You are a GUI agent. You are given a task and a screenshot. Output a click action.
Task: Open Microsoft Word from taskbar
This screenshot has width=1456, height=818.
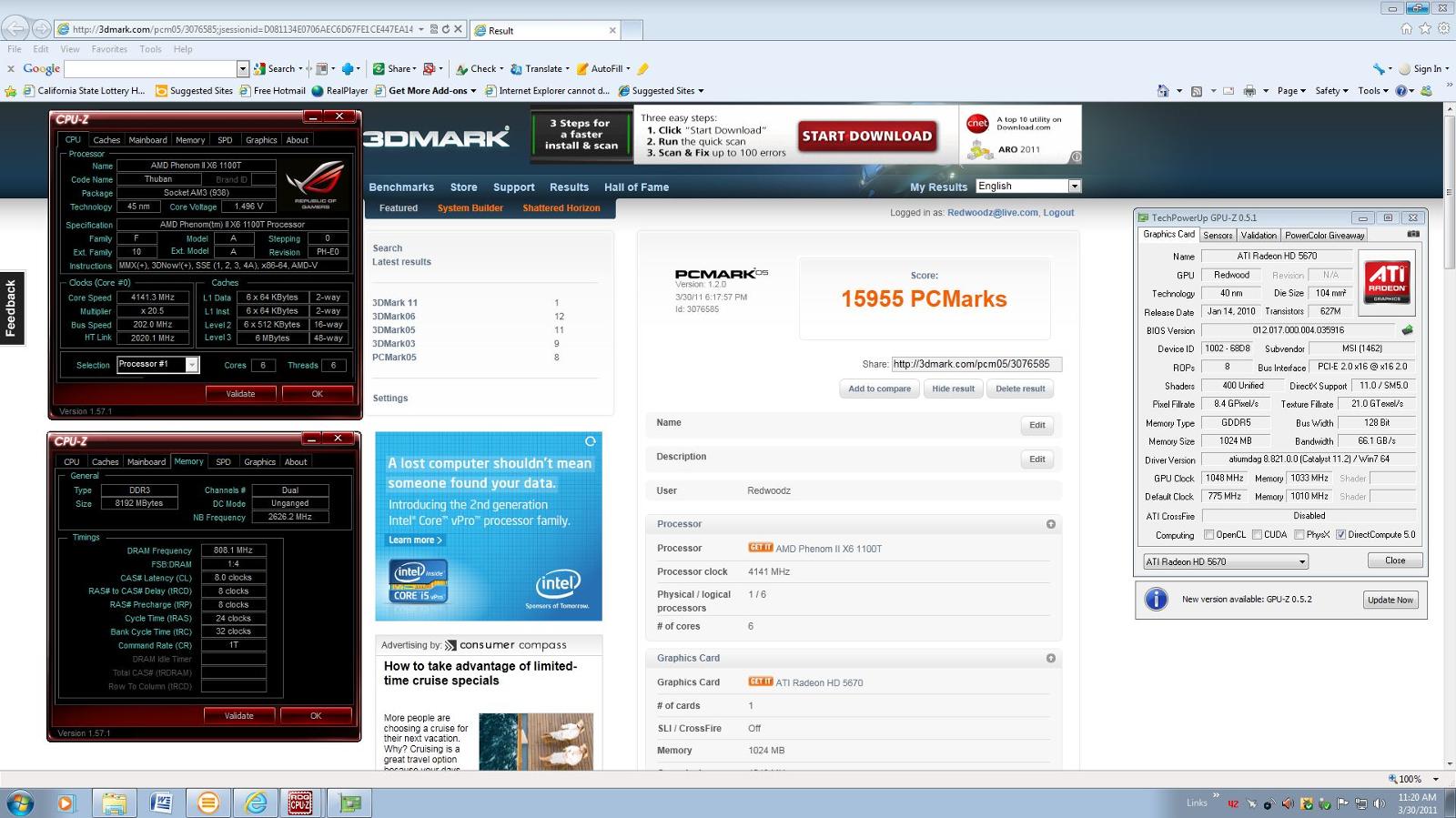[161, 803]
